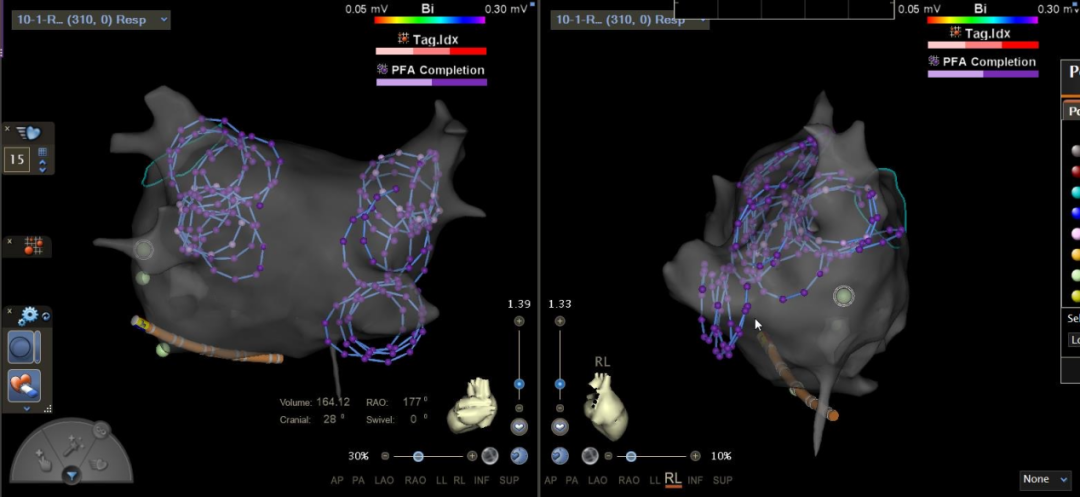The image size is (1080, 497).
Task: Switch the left pane to AP view
Action: [337, 481]
